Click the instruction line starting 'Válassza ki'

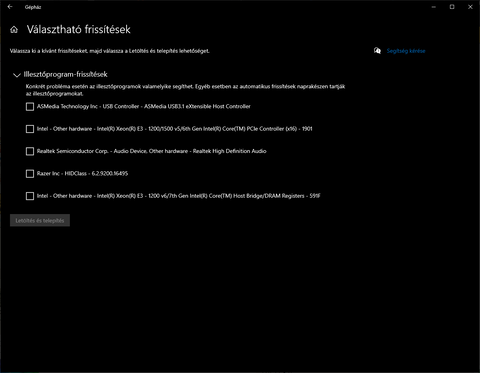110,51
